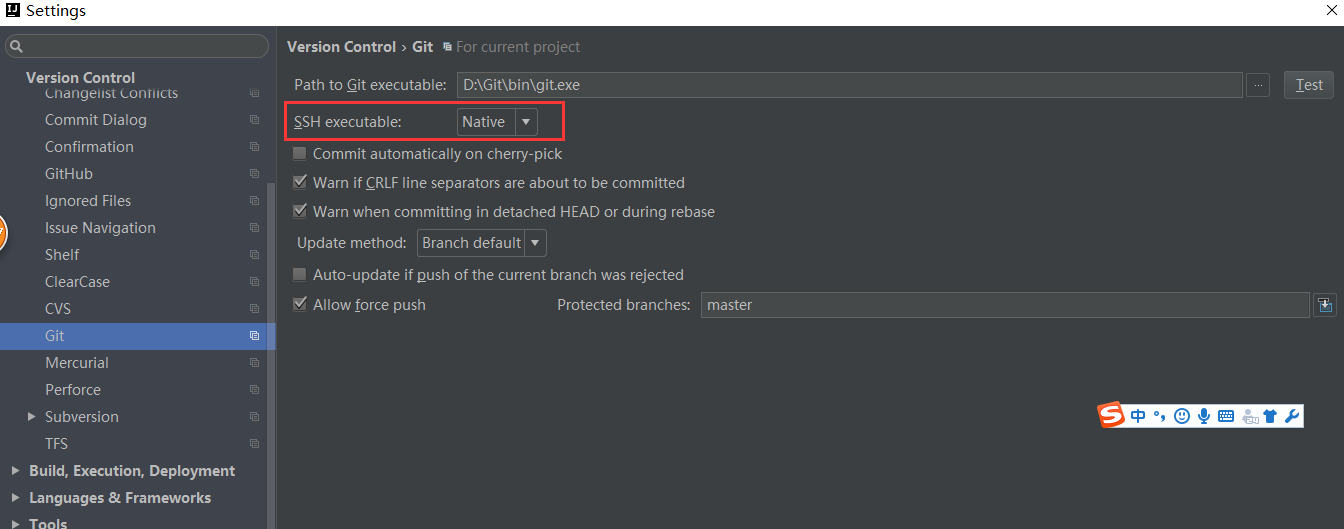
Task: Toggle the punctuation mode icon in IME bar
Action: coord(1160,416)
